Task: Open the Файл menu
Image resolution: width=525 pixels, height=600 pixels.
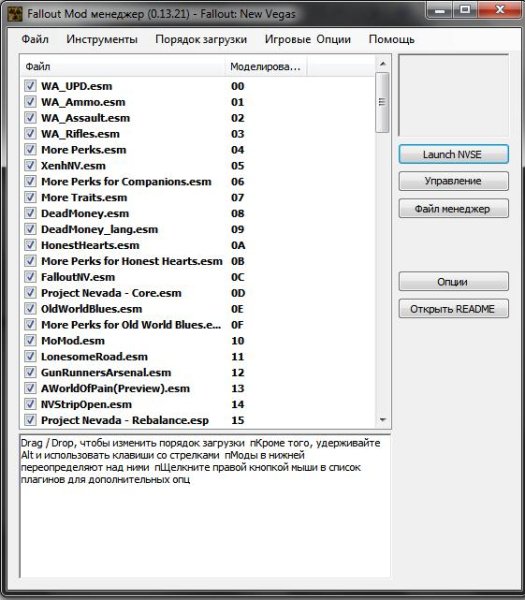Action: click(x=35, y=39)
